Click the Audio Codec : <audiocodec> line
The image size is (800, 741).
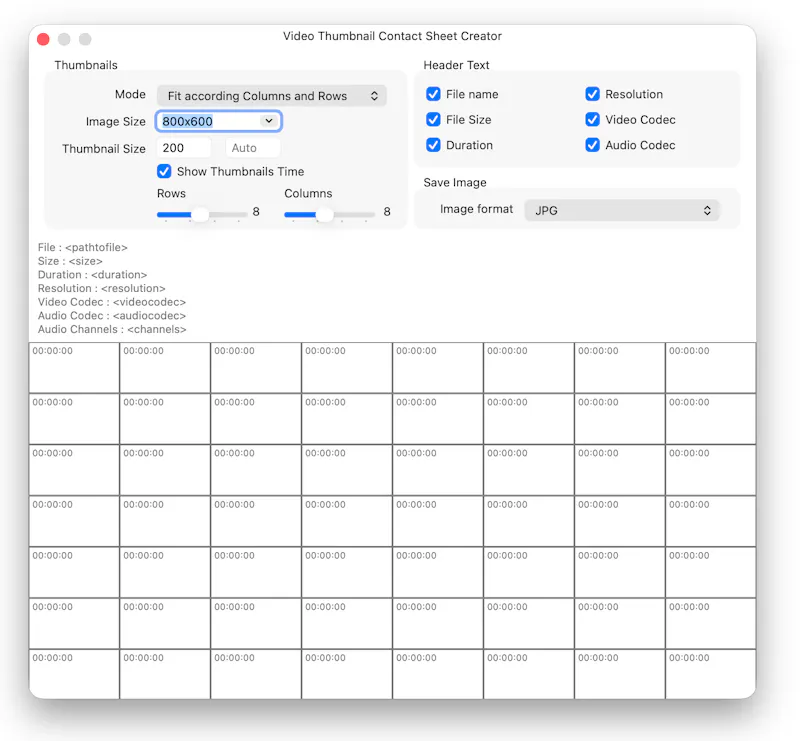(112, 316)
